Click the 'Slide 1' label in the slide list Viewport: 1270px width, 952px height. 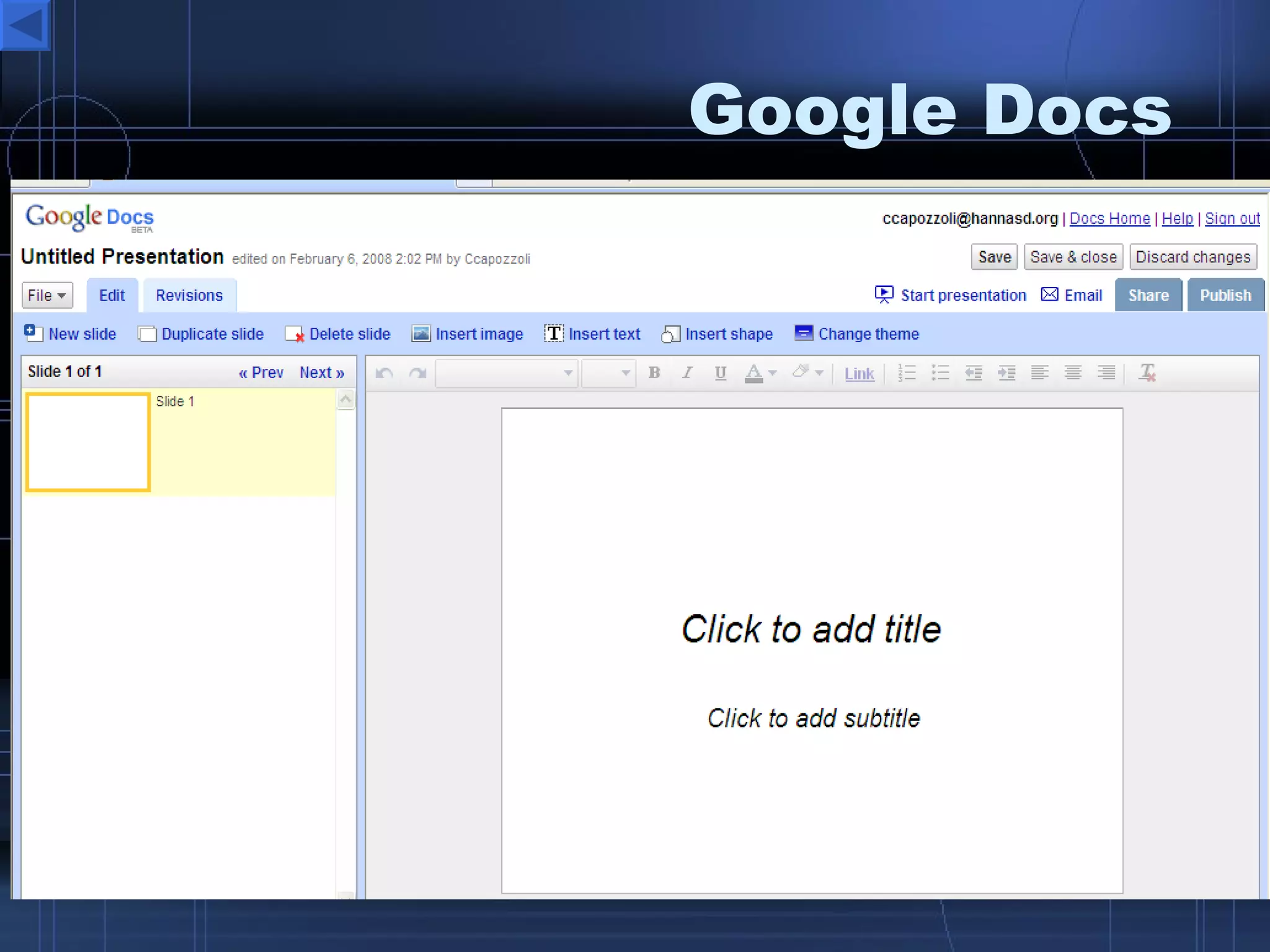coord(175,402)
